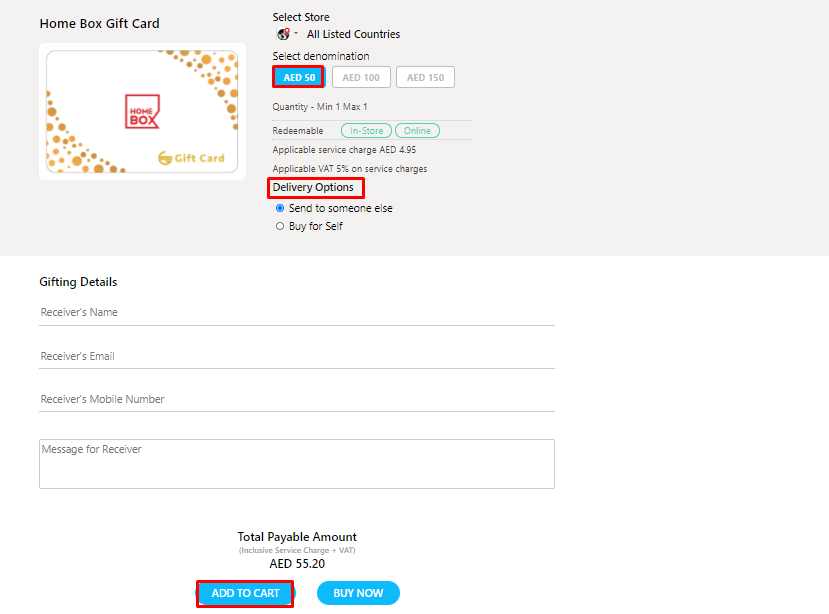This screenshot has width=829, height=614.
Task: Click the Home Box Gift Card title
Action: click(99, 24)
